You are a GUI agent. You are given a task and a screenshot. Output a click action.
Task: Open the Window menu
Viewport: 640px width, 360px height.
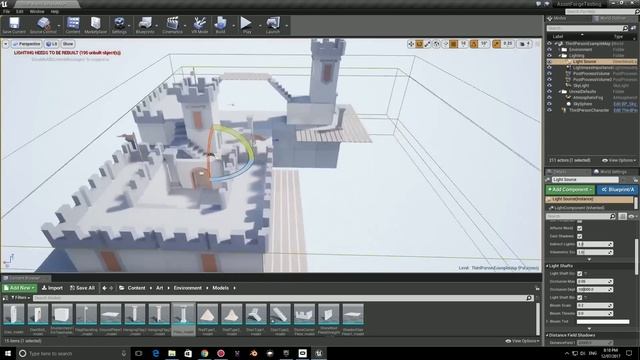[37, 11]
